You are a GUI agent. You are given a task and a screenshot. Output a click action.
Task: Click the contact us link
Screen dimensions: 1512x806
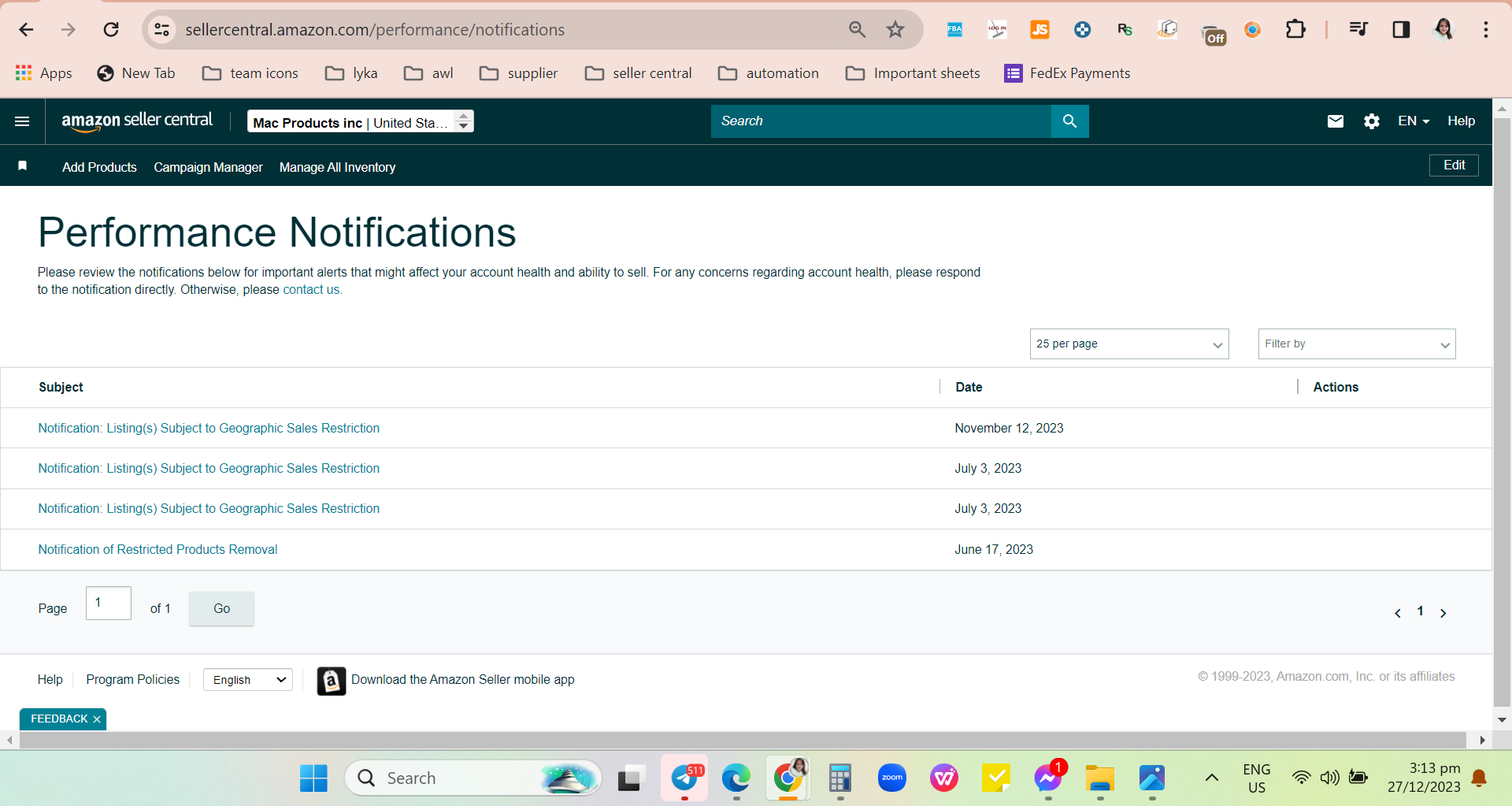312,289
